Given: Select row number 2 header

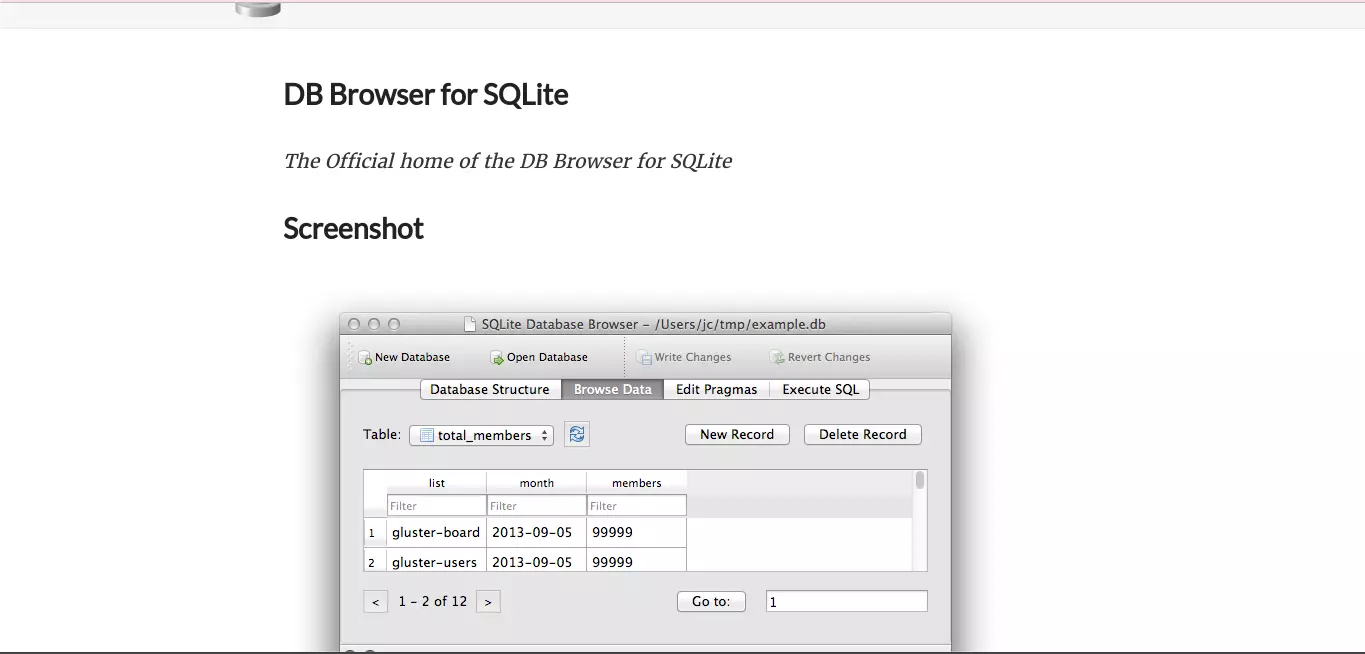Looking at the screenshot, I should click(x=375, y=560).
